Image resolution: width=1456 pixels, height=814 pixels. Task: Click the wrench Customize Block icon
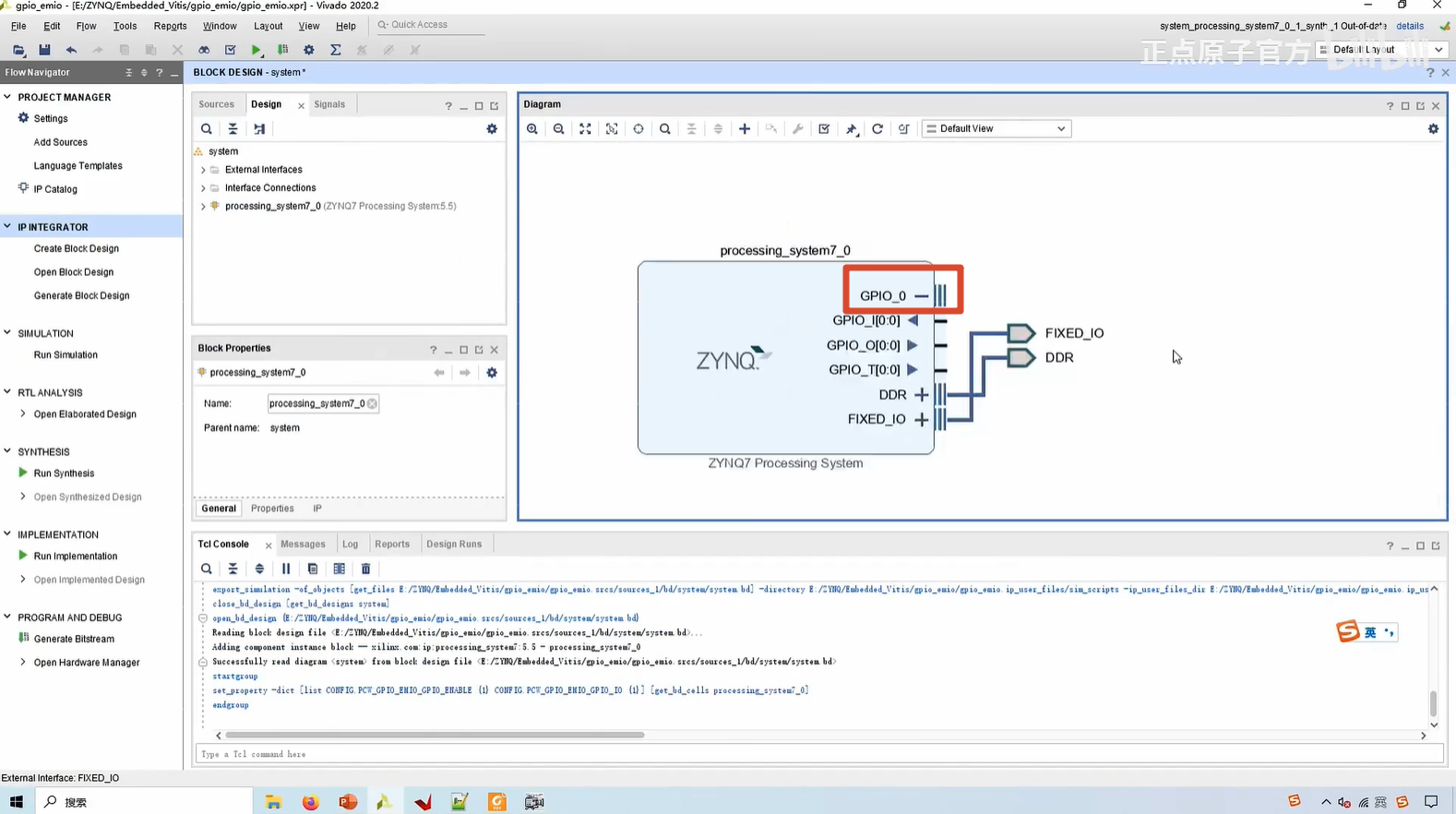[x=798, y=129]
